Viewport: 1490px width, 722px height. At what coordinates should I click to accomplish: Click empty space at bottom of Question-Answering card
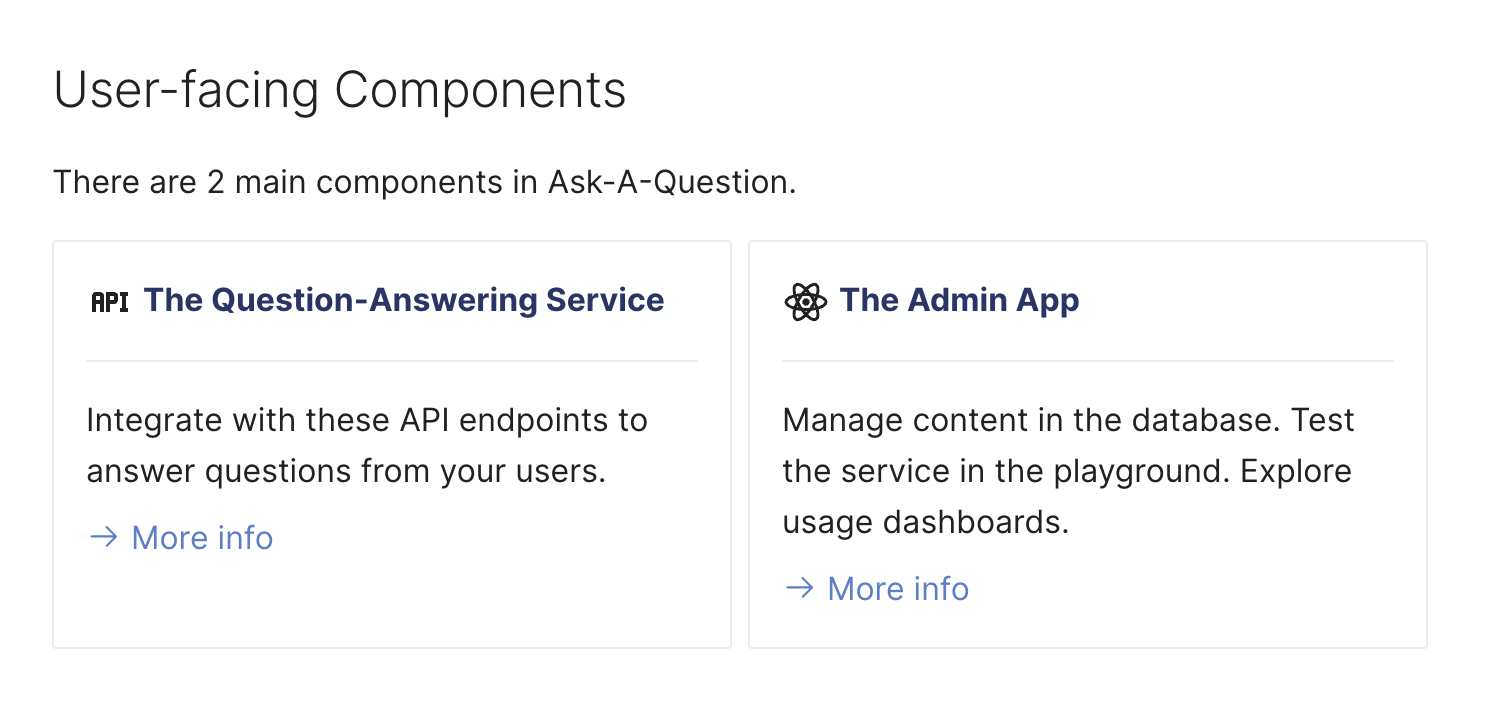coord(392,605)
